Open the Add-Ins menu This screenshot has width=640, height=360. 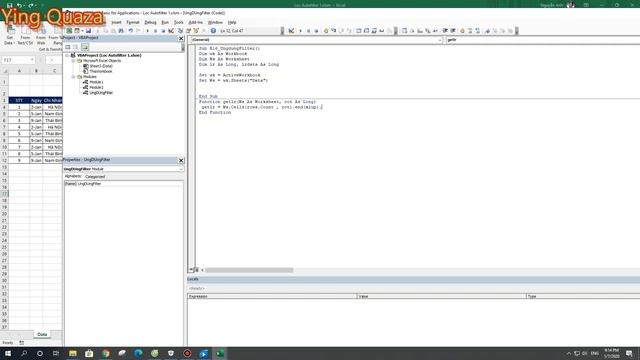pos(196,22)
